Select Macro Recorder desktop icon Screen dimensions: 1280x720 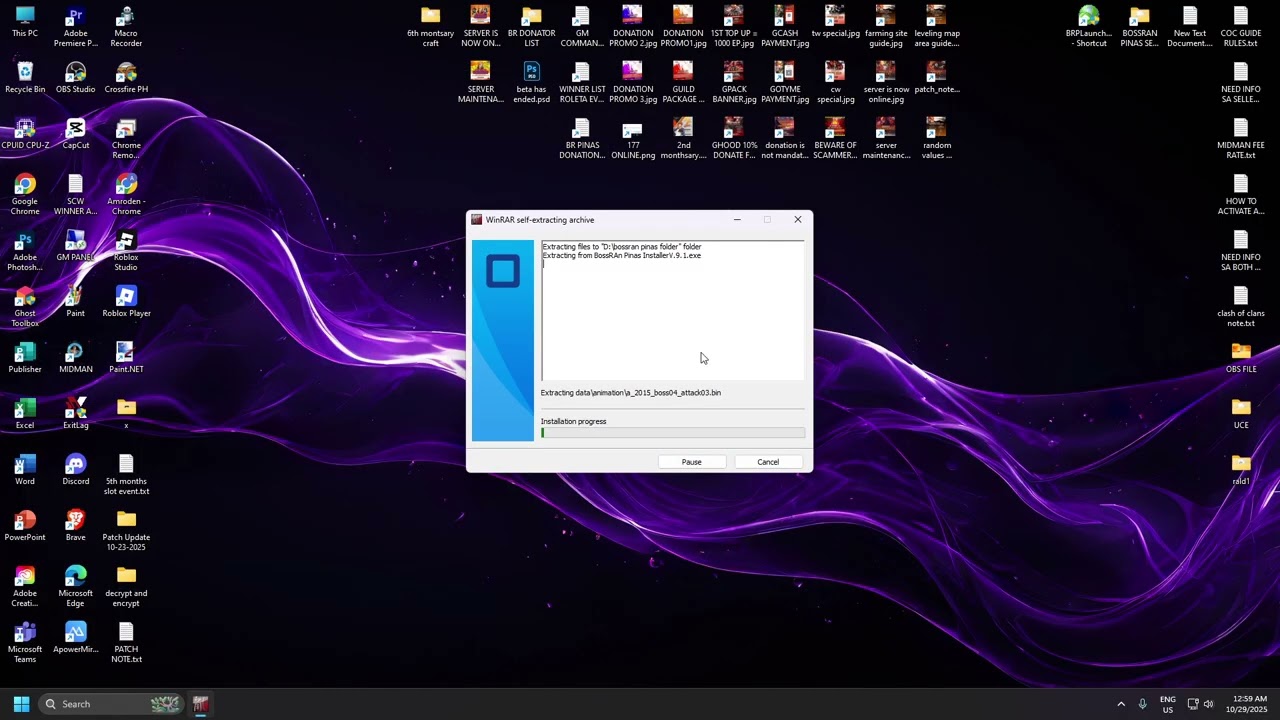tap(126, 27)
